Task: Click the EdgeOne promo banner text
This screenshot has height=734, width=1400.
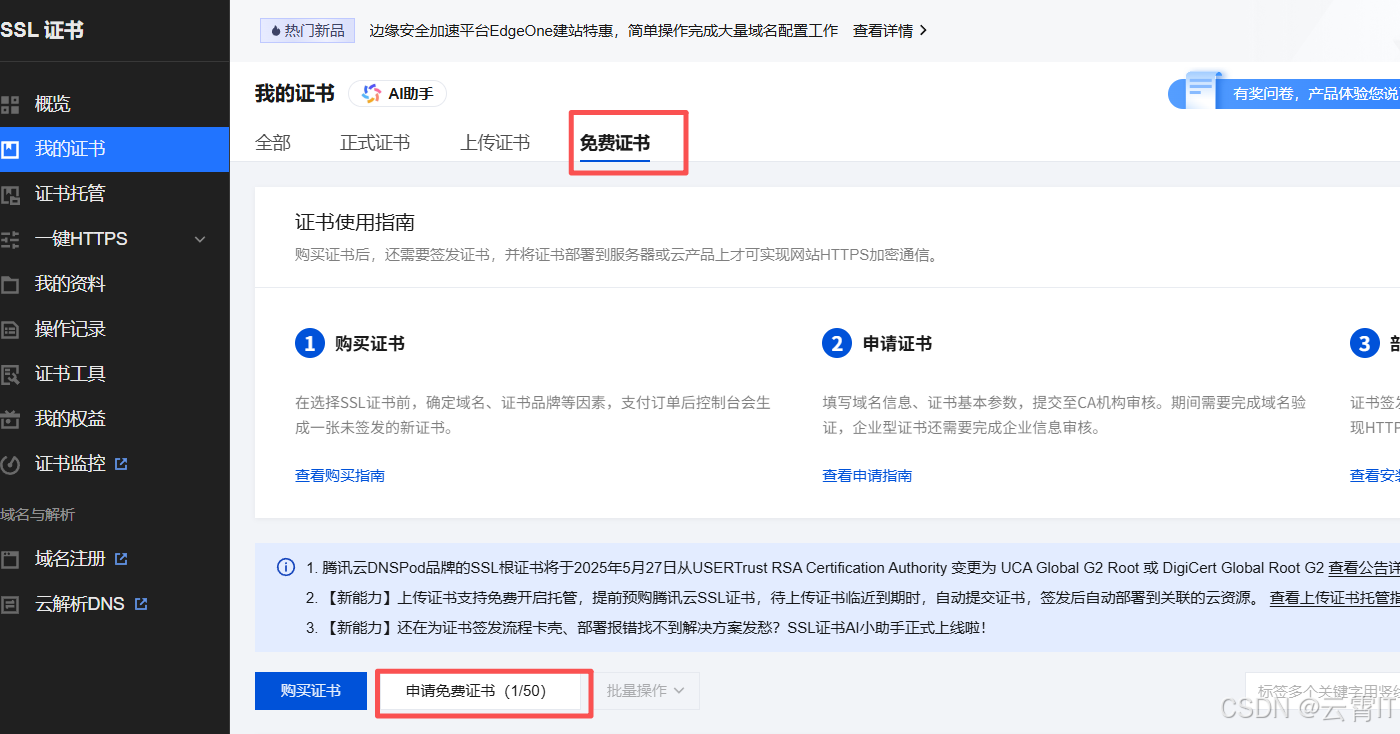Action: 604,30
